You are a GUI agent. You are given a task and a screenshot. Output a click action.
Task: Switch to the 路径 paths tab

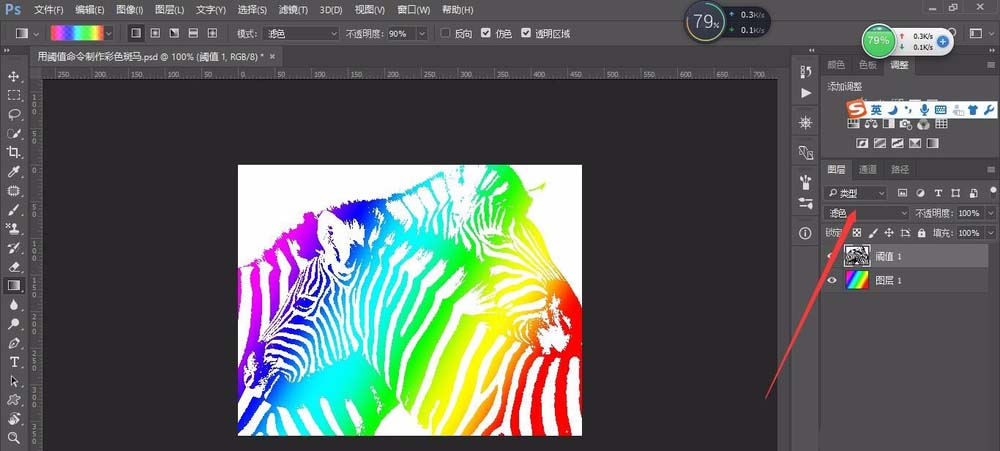pyautogui.click(x=899, y=170)
